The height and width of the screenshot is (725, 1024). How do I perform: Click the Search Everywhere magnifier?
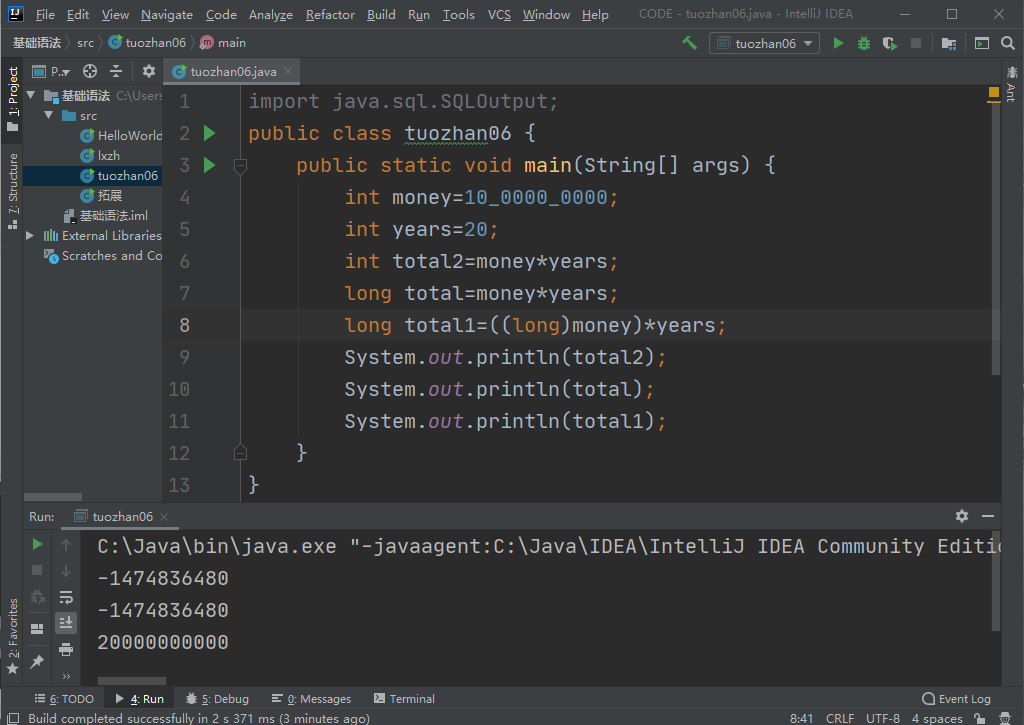coord(1008,43)
